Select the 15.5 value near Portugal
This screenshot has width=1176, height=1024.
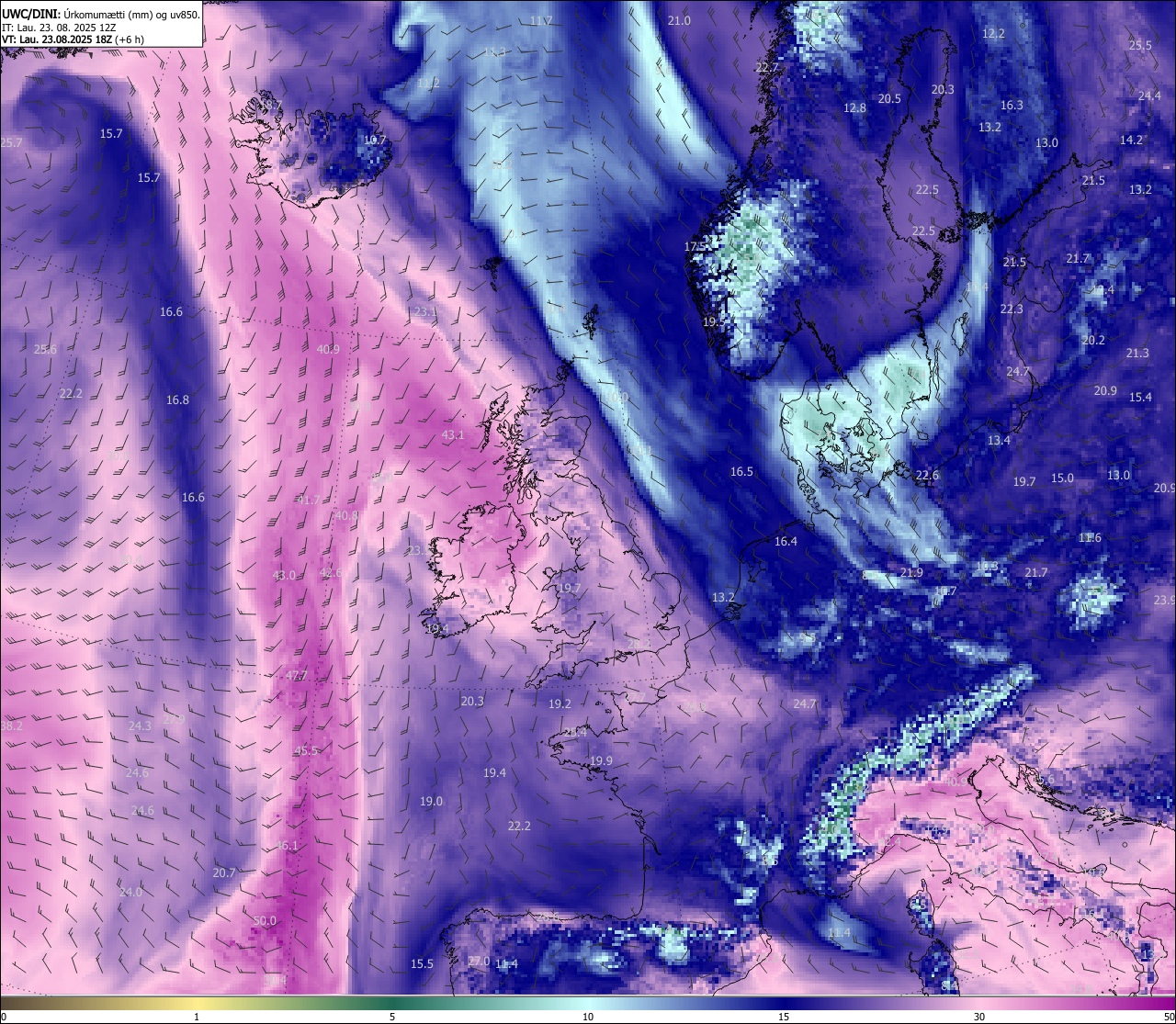tap(422, 963)
